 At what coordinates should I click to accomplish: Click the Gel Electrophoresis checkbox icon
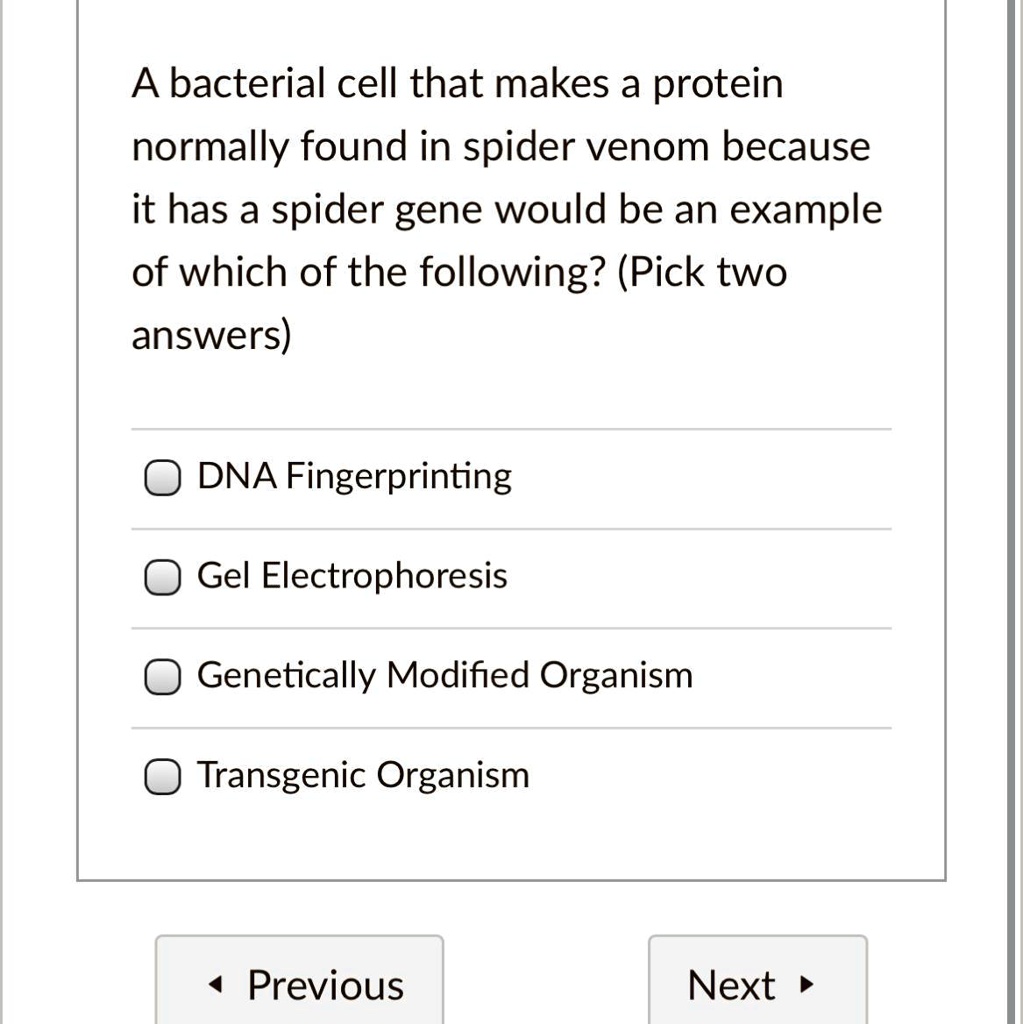pos(161,576)
